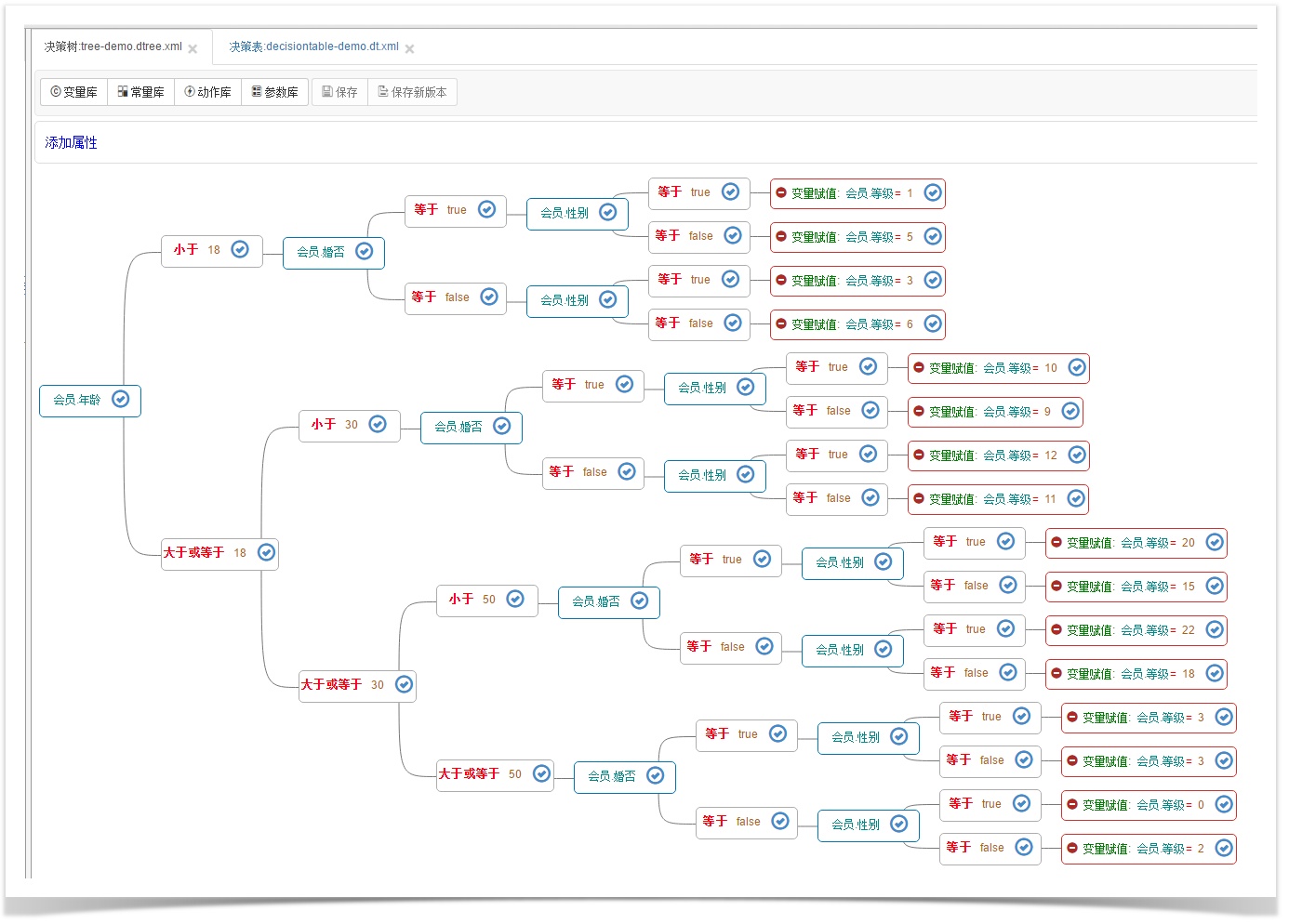Click check icon on 会员等级= 1 action
Viewport: 1289px width, 924px height.
pyautogui.click(x=933, y=192)
